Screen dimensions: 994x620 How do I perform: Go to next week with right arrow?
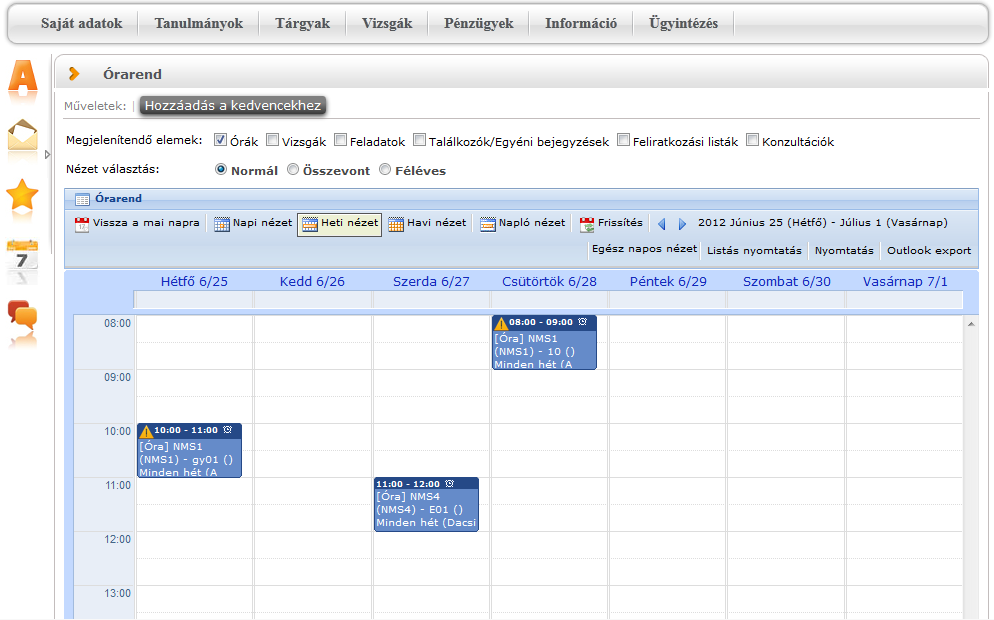coord(682,224)
